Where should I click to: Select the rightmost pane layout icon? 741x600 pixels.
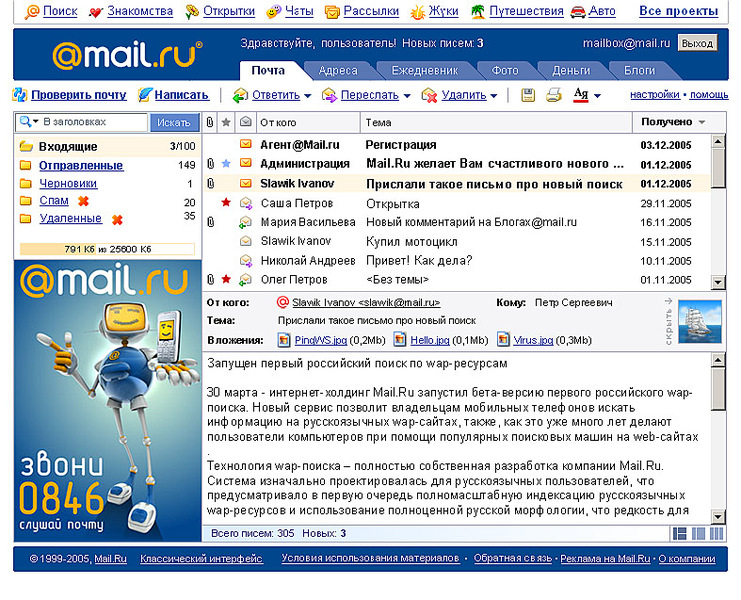[716, 534]
